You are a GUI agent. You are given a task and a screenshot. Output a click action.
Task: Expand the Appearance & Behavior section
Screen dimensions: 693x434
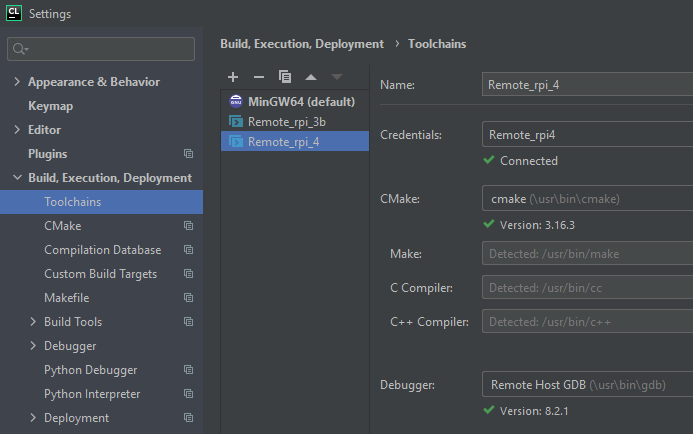pyautogui.click(x=17, y=82)
